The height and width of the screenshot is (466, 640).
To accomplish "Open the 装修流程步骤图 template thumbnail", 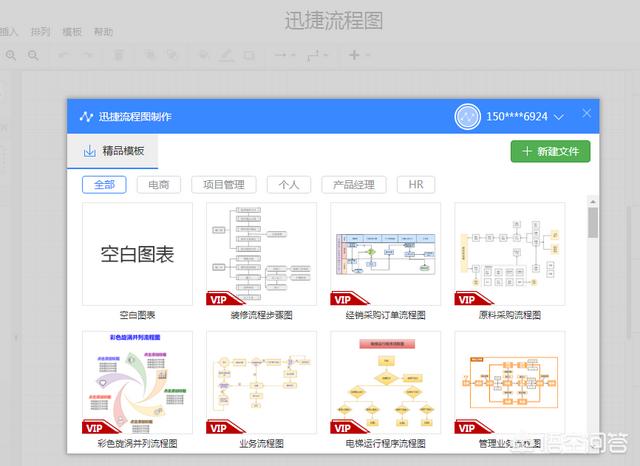I will click(261, 254).
